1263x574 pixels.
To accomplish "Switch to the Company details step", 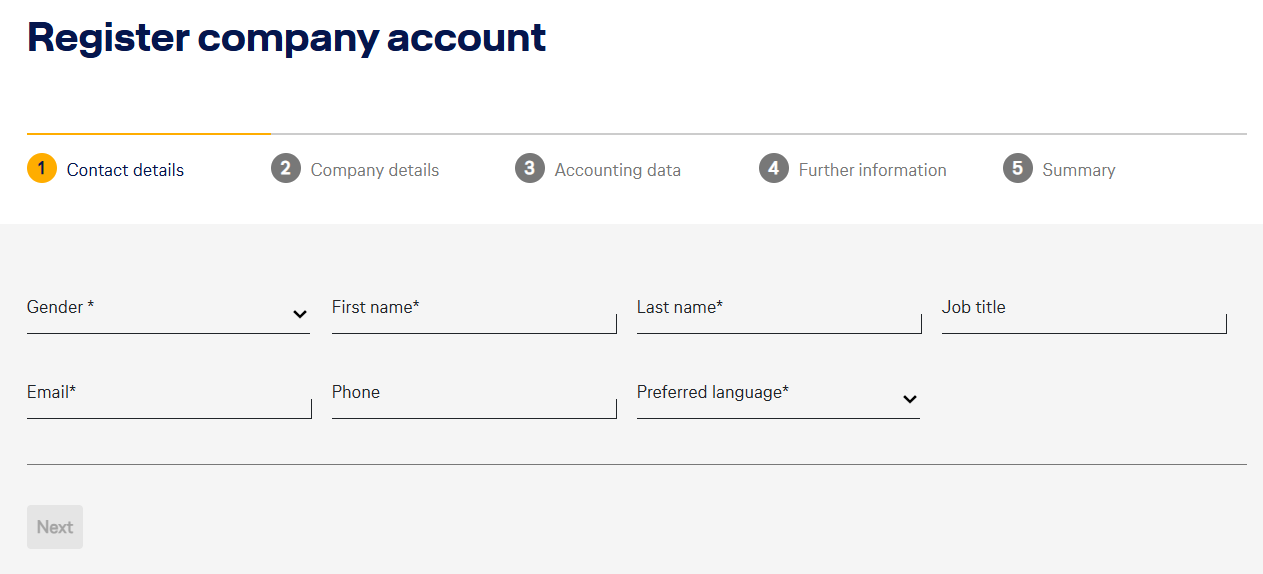I will pyautogui.click(x=374, y=170).
